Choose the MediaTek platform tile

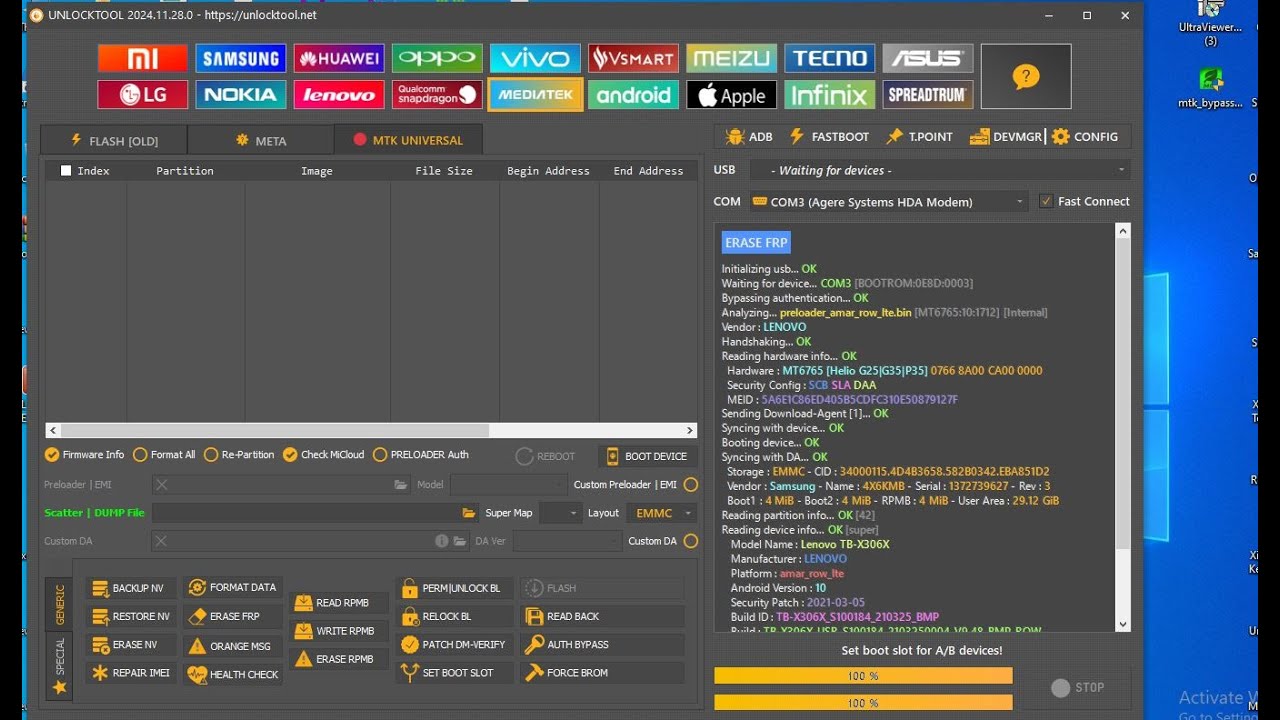[x=535, y=95]
